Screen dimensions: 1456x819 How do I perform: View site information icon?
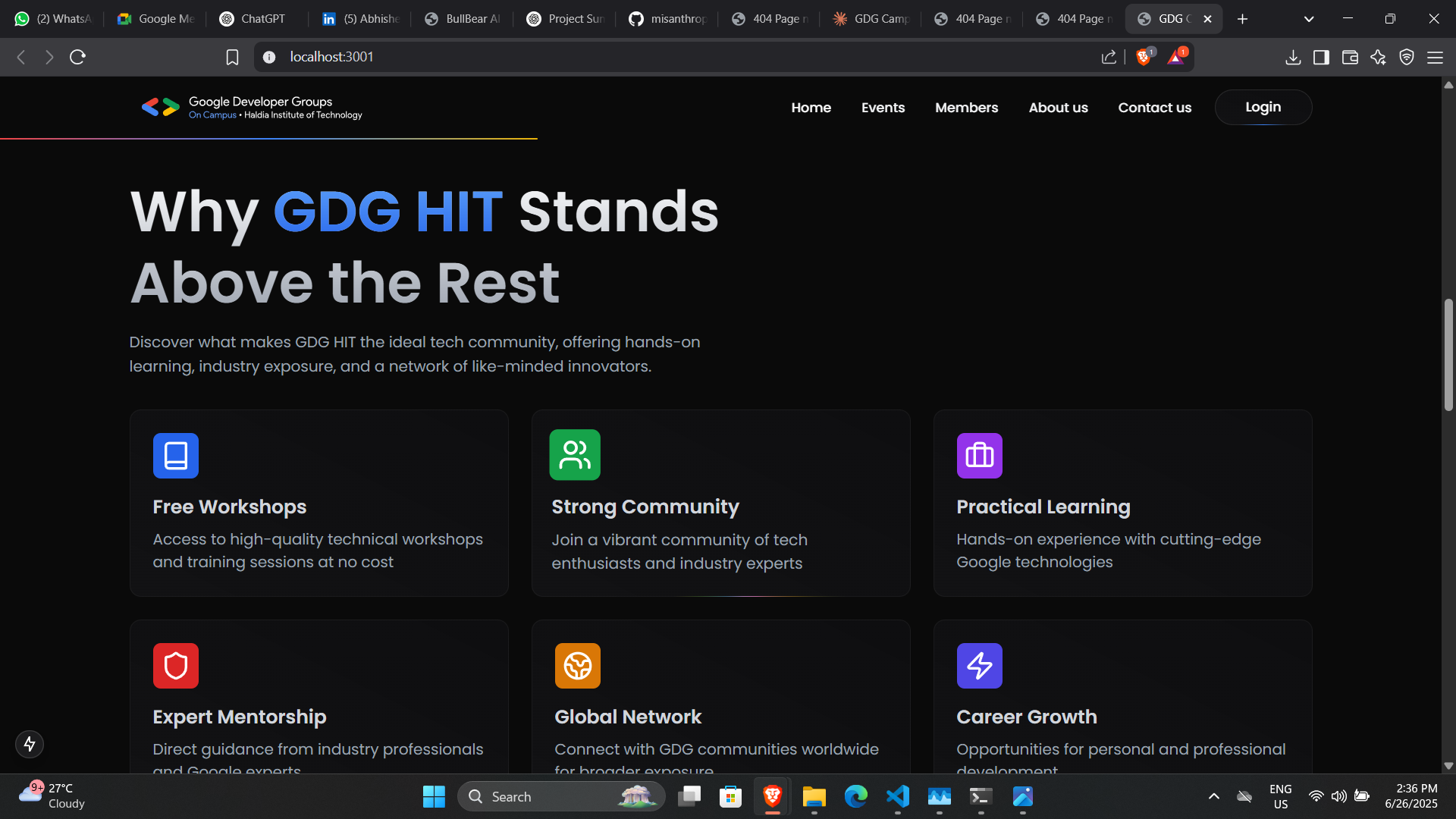pos(269,57)
